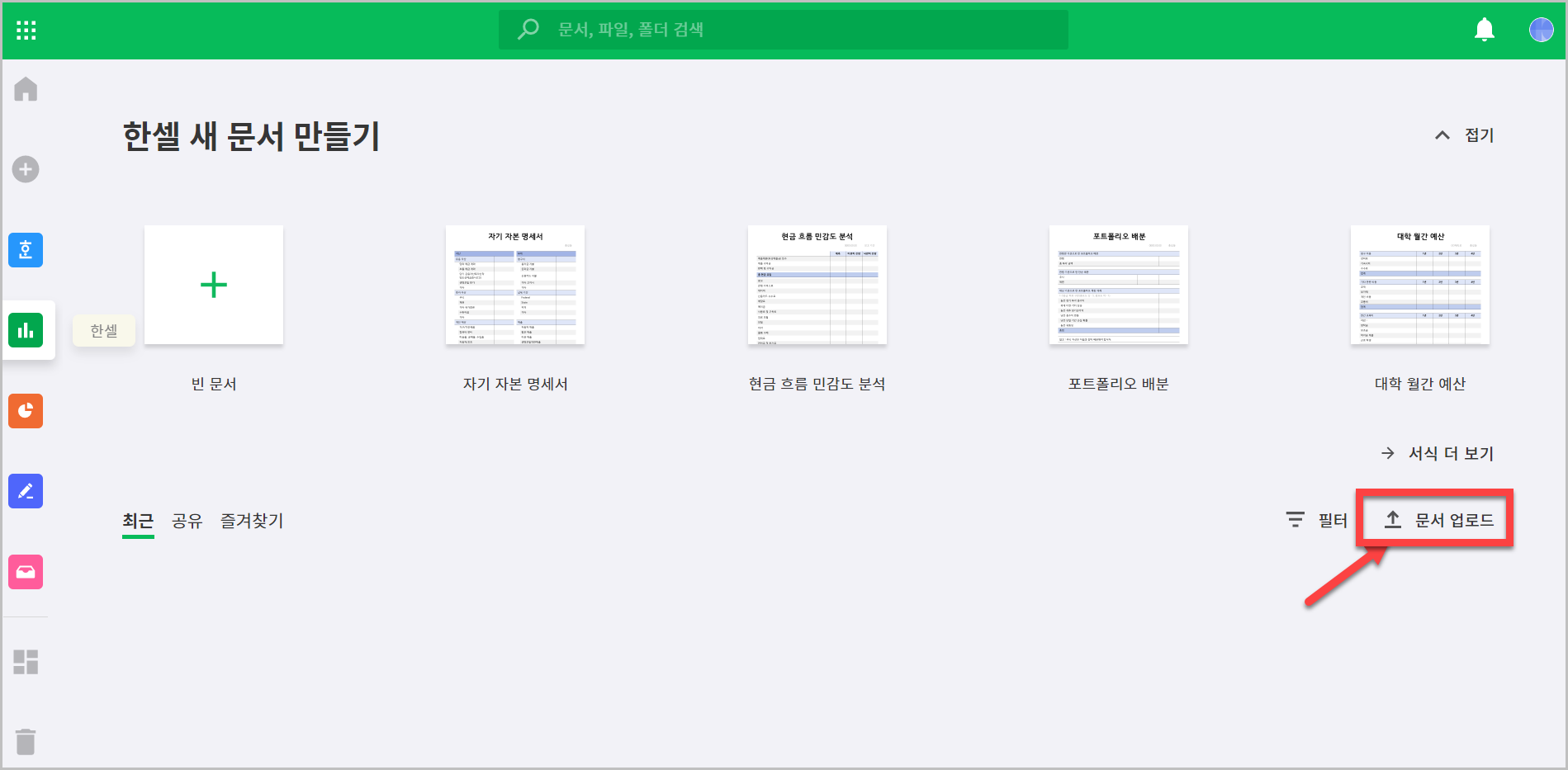
Task: Click the 서식 더 보기 link
Action: pos(1451,453)
